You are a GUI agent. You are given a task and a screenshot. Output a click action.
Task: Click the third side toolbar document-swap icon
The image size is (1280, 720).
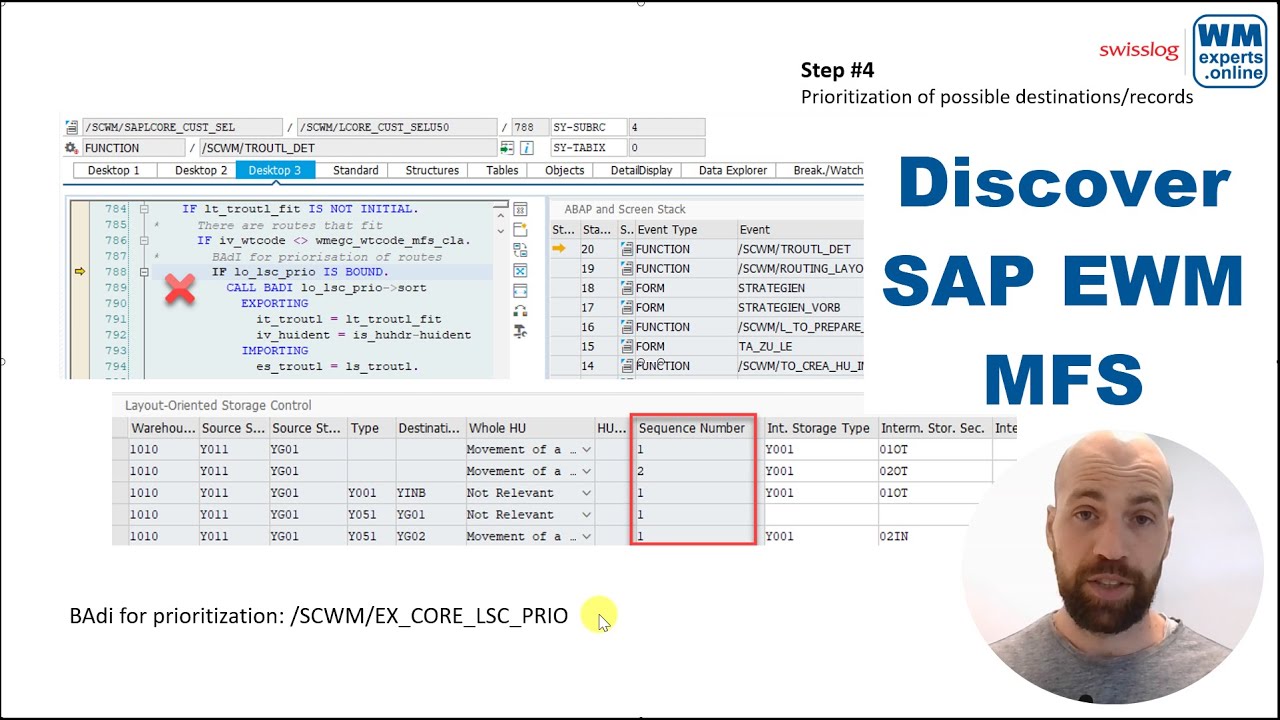click(x=520, y=250)
